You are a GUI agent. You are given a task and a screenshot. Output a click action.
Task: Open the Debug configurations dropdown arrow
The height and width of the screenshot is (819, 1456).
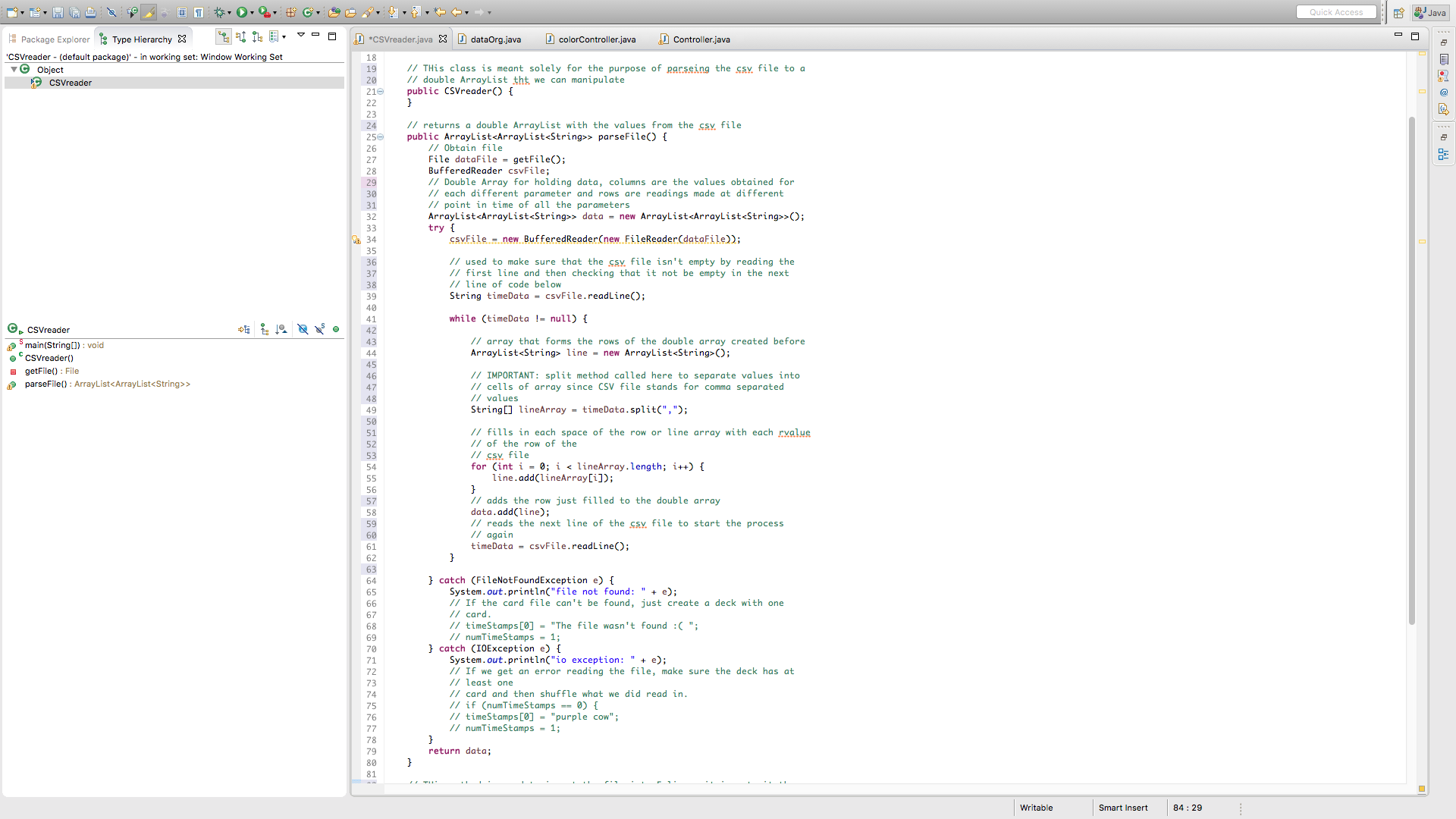pyautogui.click(x=229, y=13)
